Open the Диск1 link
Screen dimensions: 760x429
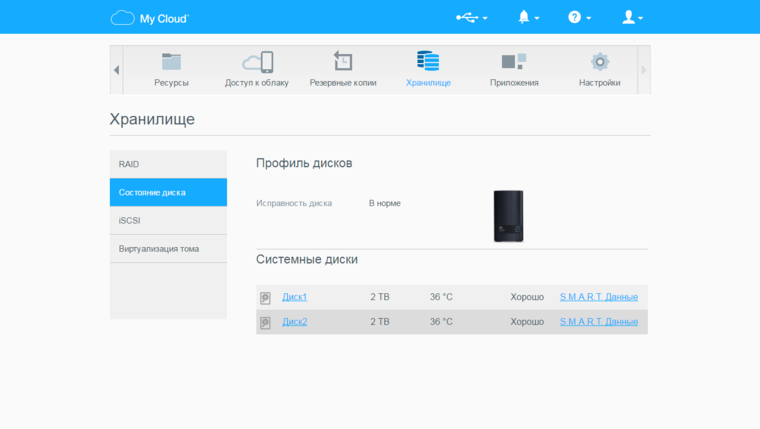pyautogui.click(x=295, y=297)
